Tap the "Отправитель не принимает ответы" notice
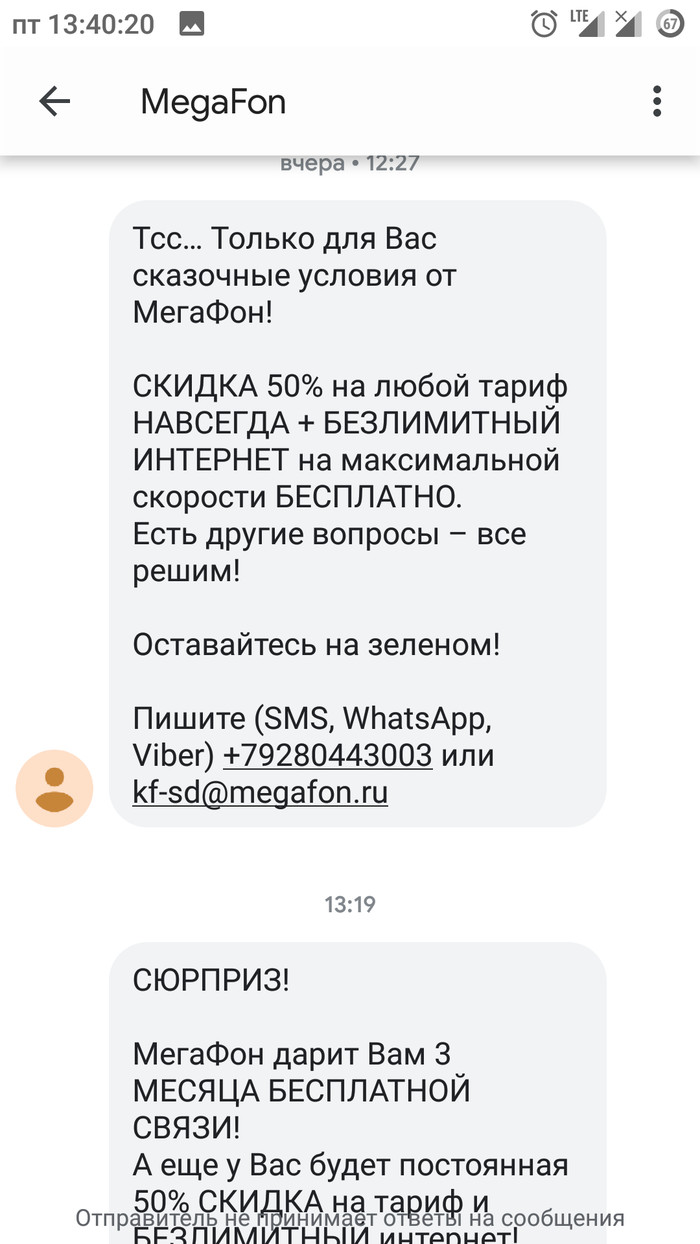This screenshot has width=700, height=1244. tap(350, 1218)
